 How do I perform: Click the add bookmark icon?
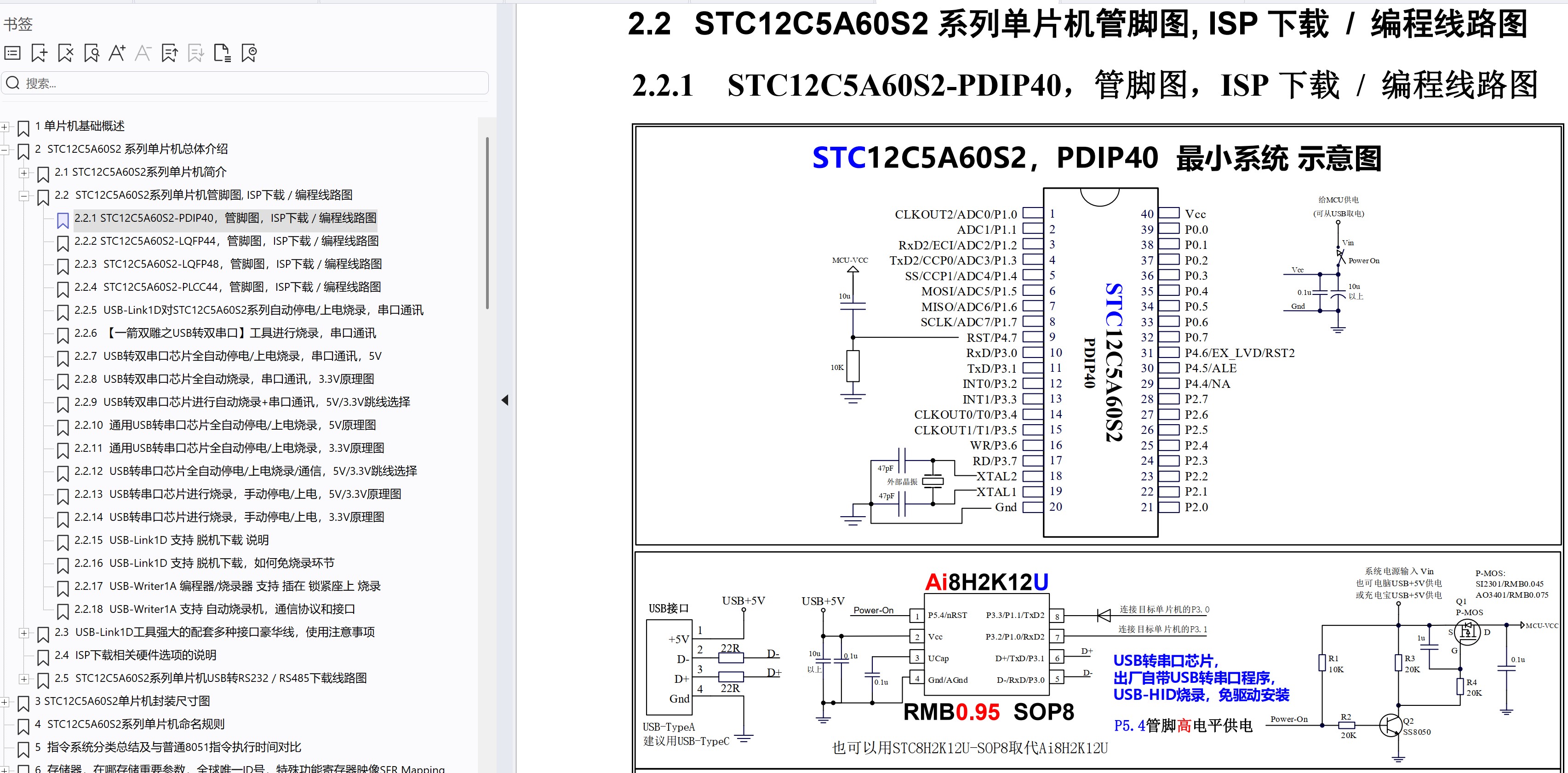39,54
